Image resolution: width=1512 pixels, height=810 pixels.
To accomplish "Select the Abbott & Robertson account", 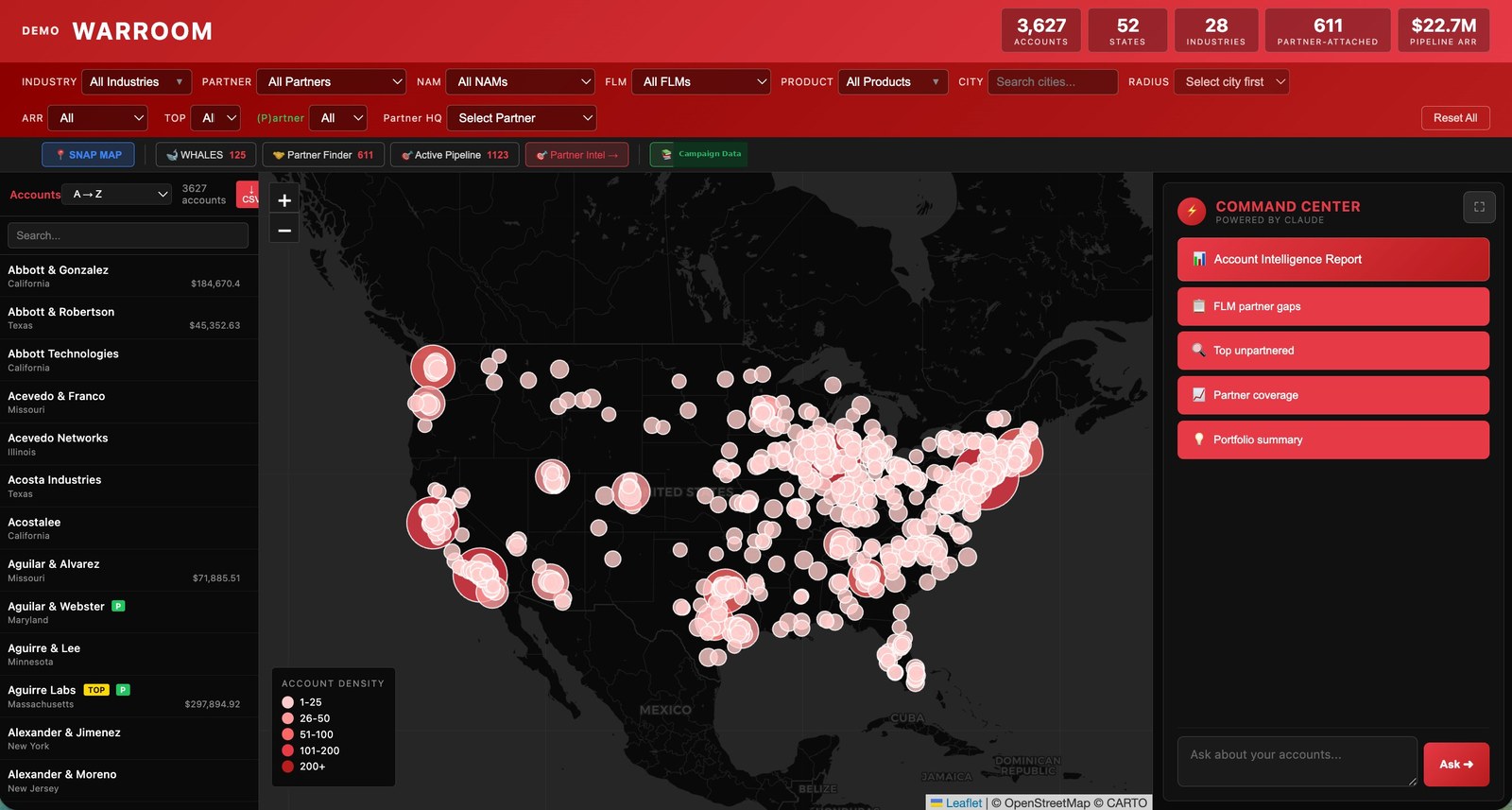I will pyautogui.click(x=129, y=318).
